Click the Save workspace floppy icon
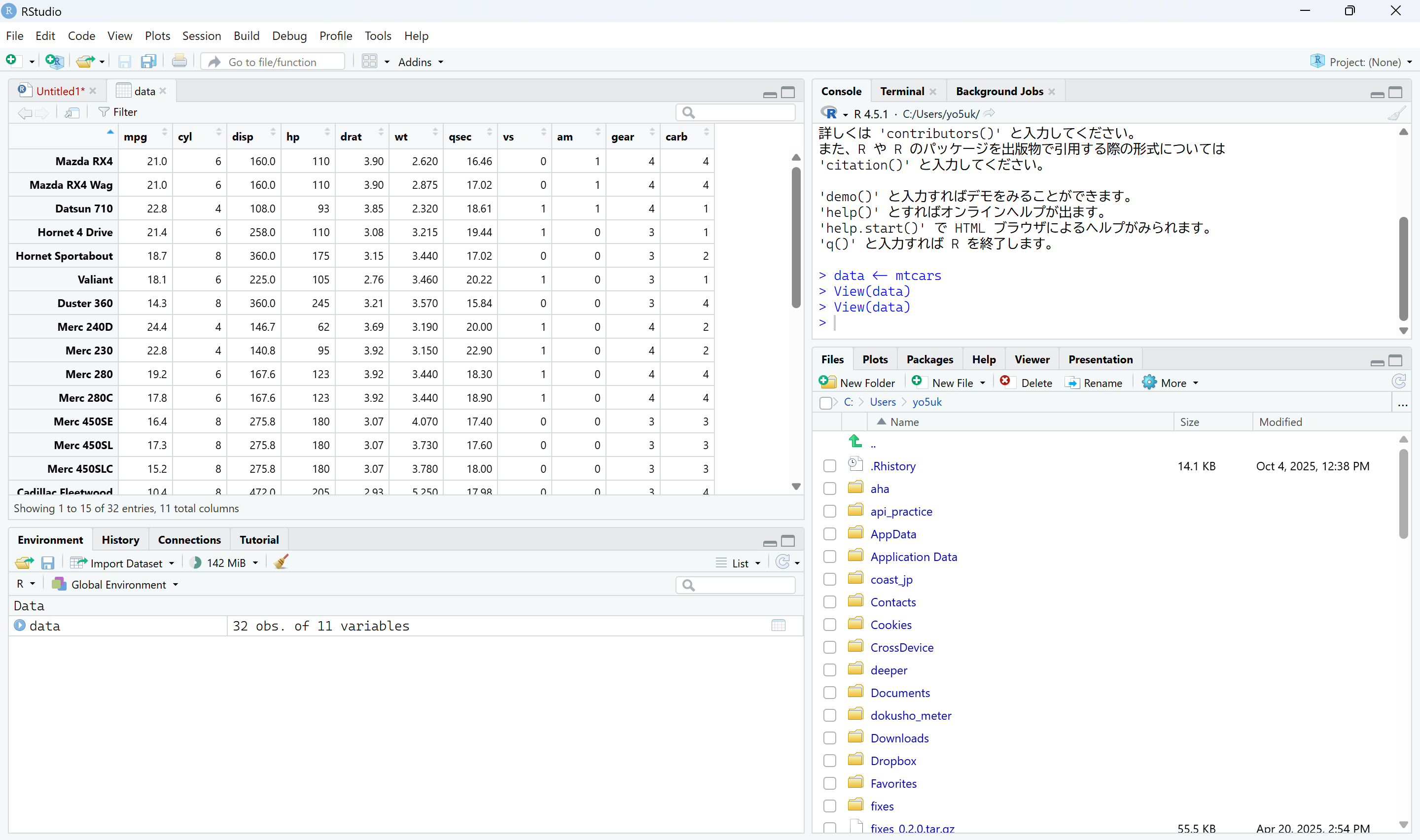Viewport: 1420px width, 840px height. [47, 562]
